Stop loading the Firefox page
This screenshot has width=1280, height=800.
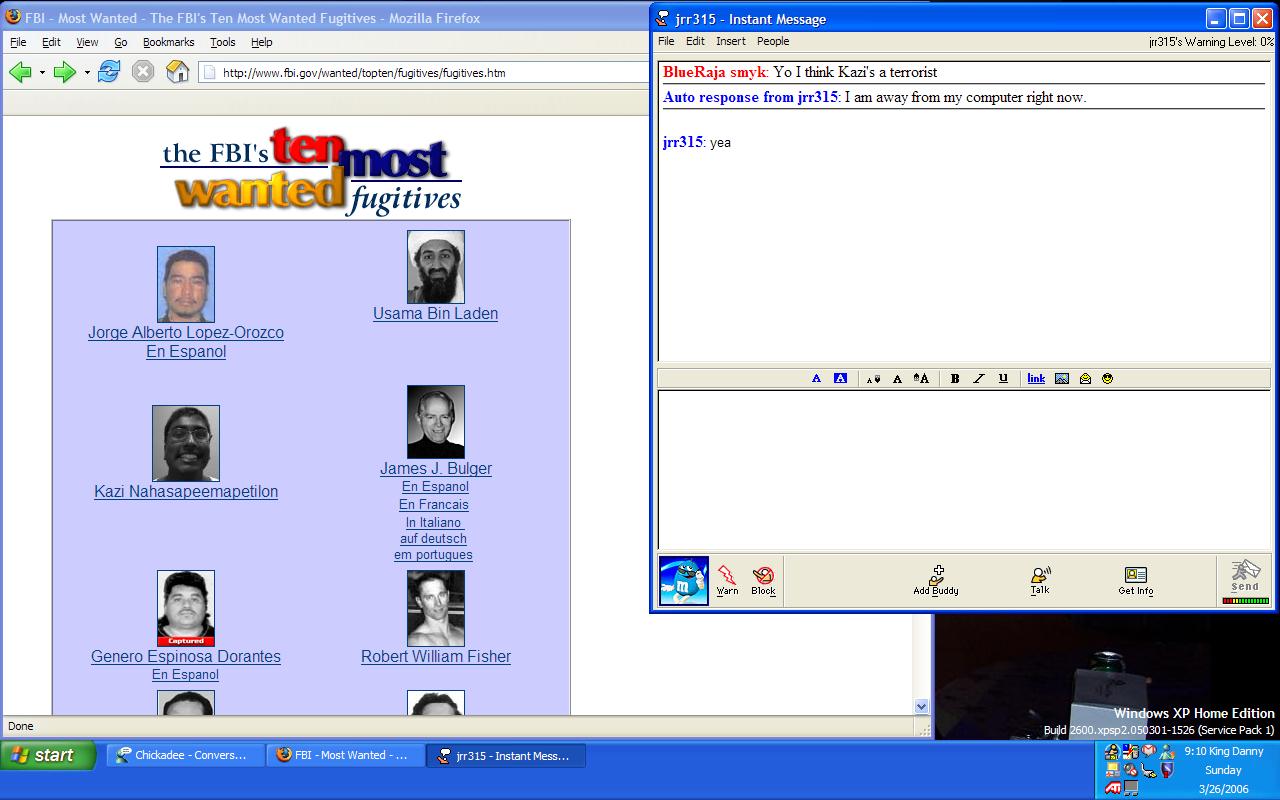(143, 72)
